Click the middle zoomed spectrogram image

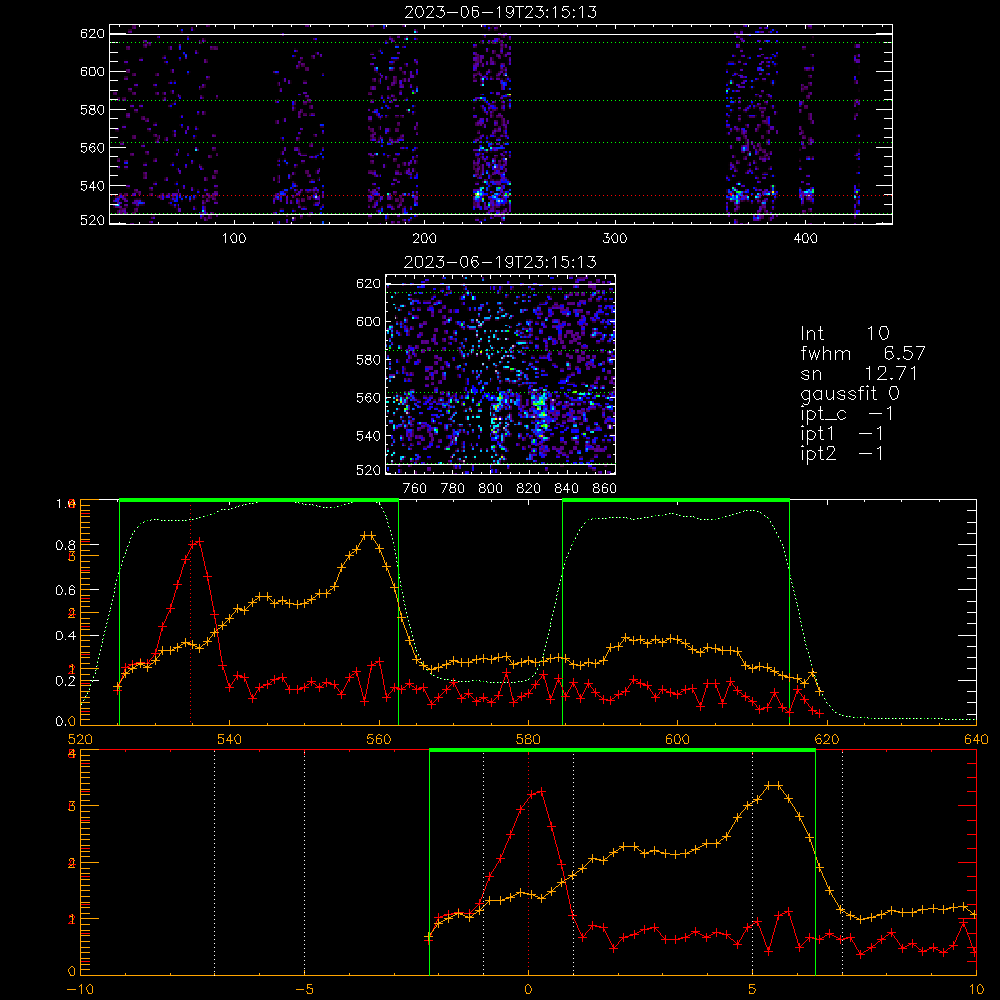[x=501, y=374]
